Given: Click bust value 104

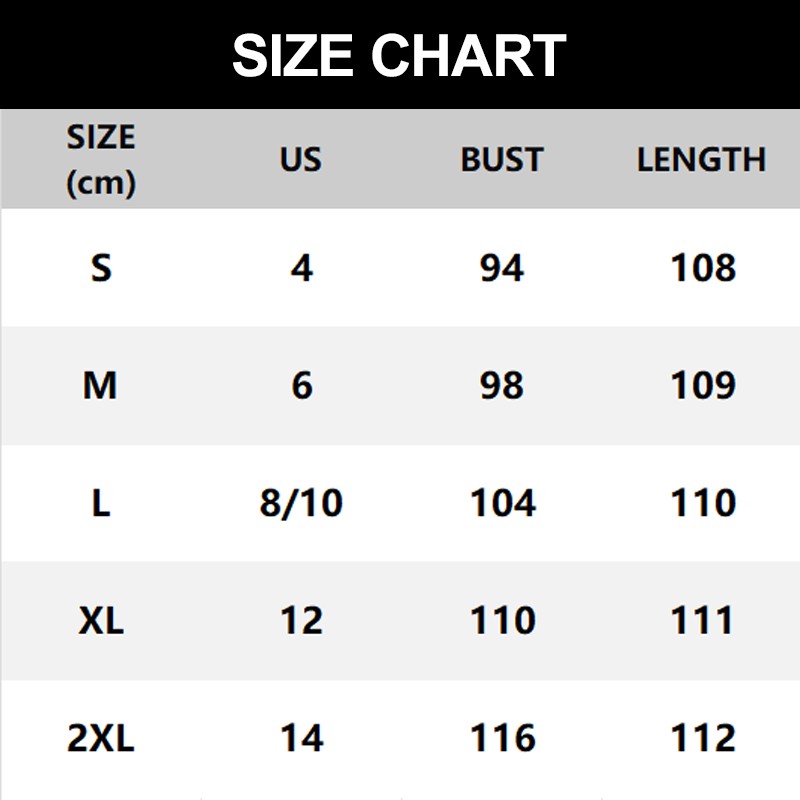Looking at the screenshot, I should 503,503.
